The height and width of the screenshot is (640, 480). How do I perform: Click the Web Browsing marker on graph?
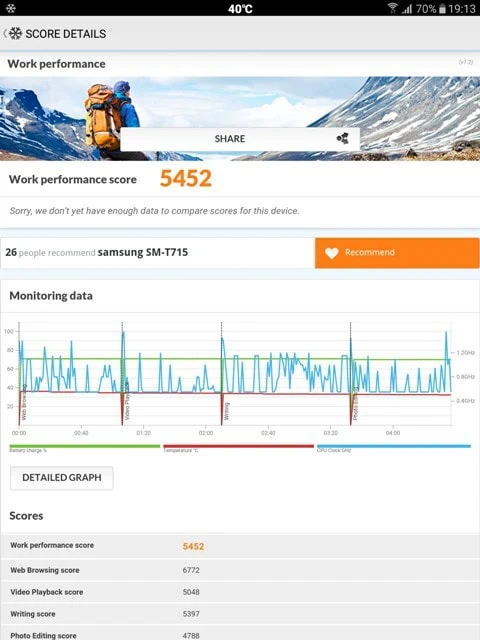(24, 402)
